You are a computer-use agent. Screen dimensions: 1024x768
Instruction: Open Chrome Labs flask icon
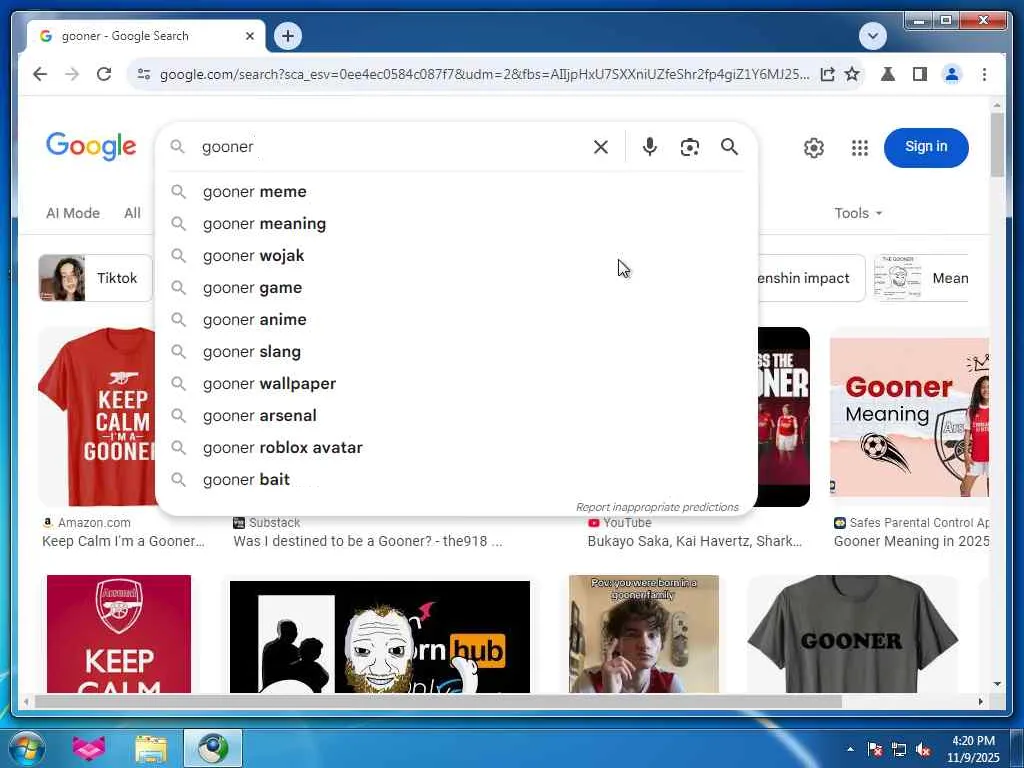[888, 74]
